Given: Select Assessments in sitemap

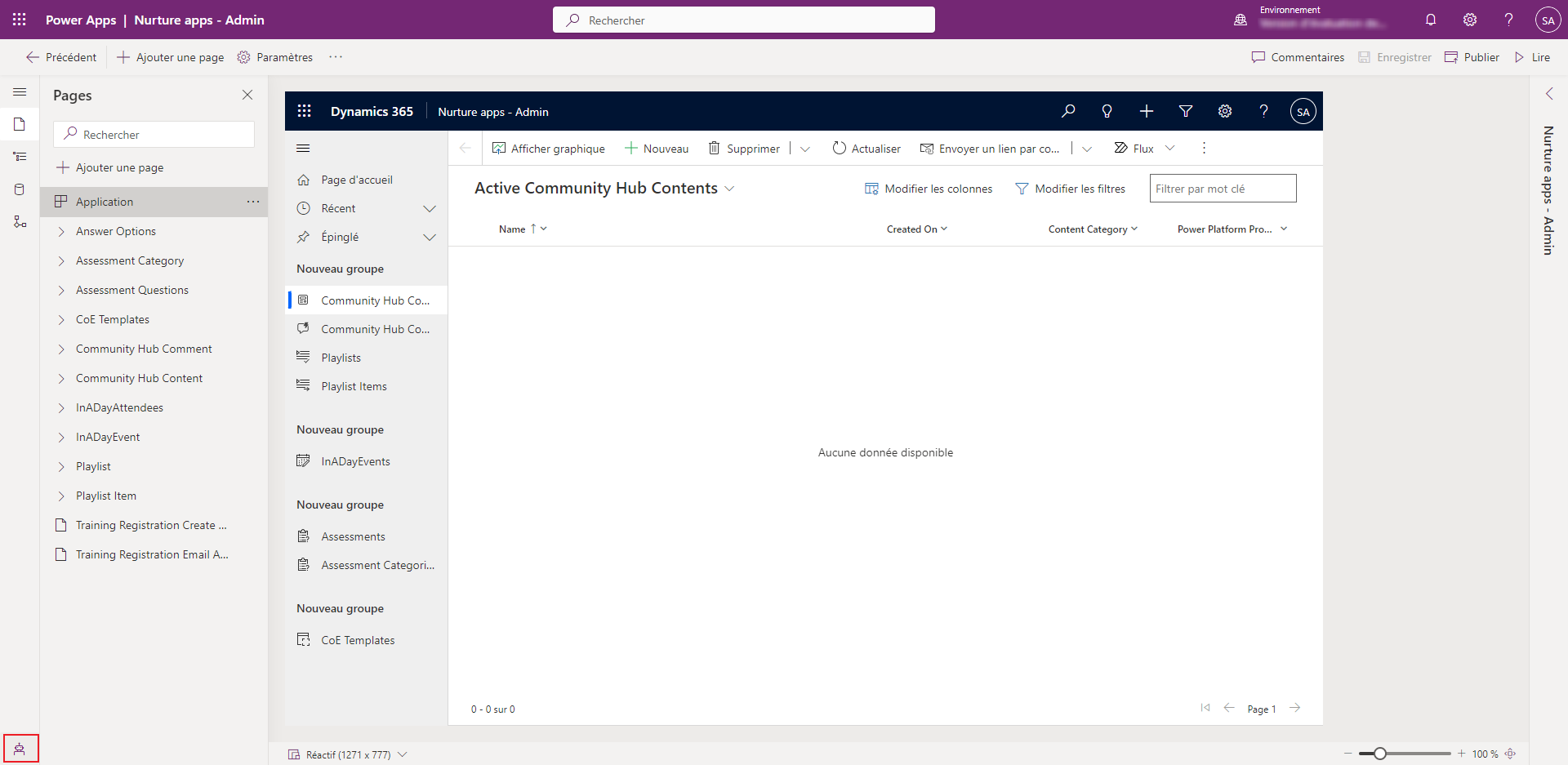Looking at the screenshot, I should [367, 536].
